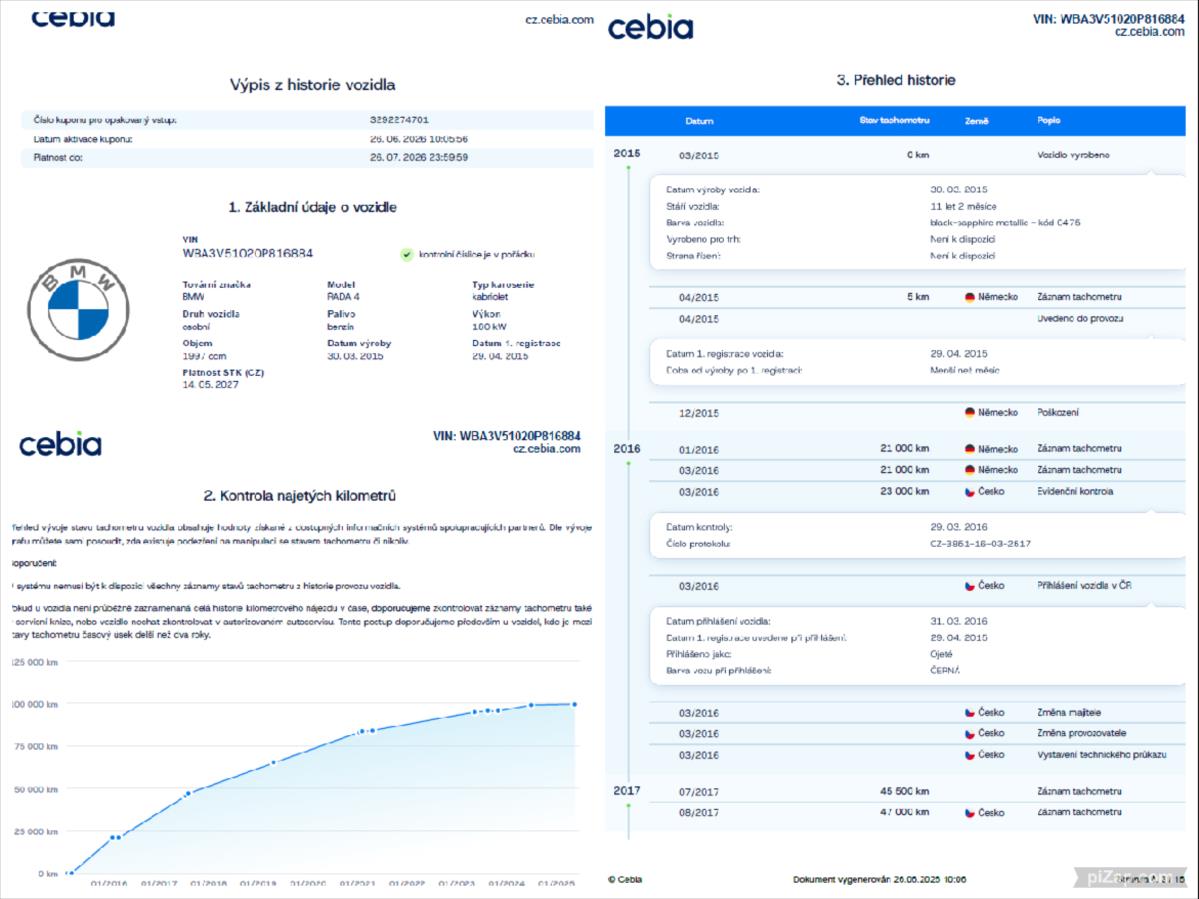Click the Poškození description in 12/2015 row
This screenshot has height=899, width=1199.
1058,412
